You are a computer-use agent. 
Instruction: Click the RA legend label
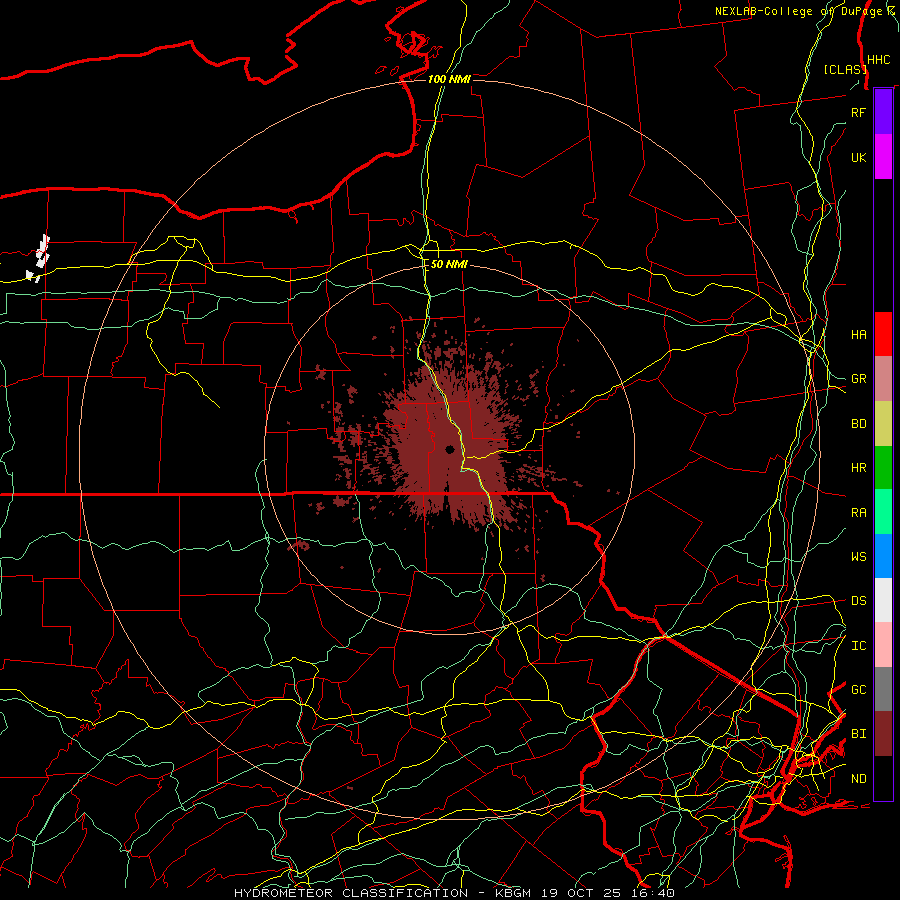tap(858, 513)
